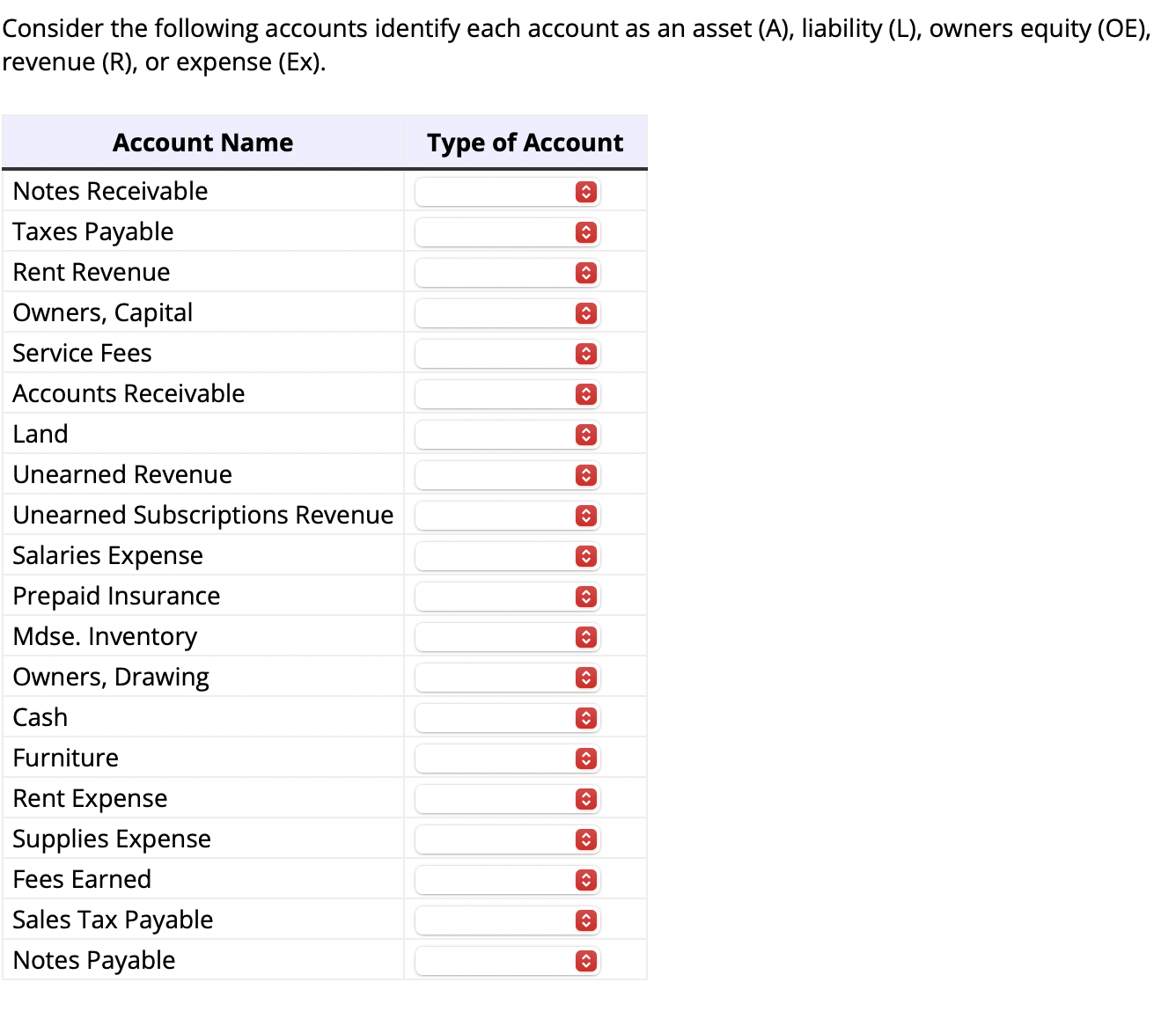This screenshot has height=1019, width=1176.
Task: Open the dropdown for Unearned Subscriptions Revenue
Action: pos(586,516)
